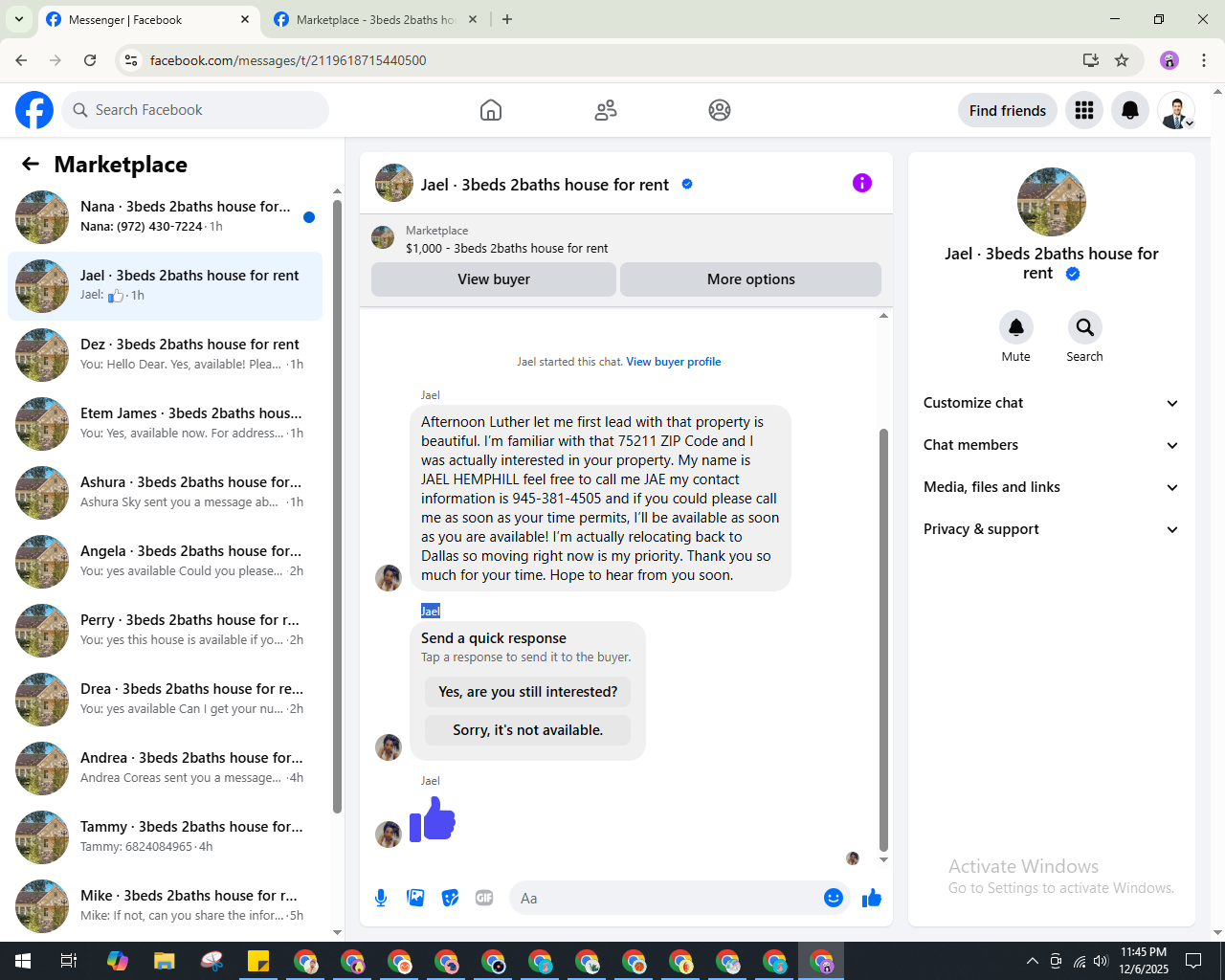Open Mike's conversation in the list
The width and height of the screenshot is (1225, 980).
pos(165,906)
